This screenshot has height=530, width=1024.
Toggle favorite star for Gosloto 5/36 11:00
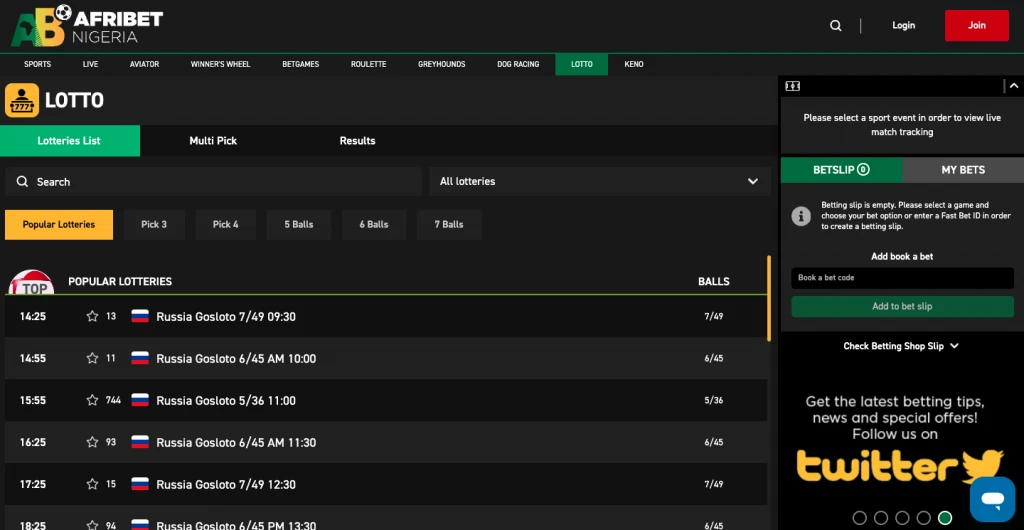pos(92,400)
